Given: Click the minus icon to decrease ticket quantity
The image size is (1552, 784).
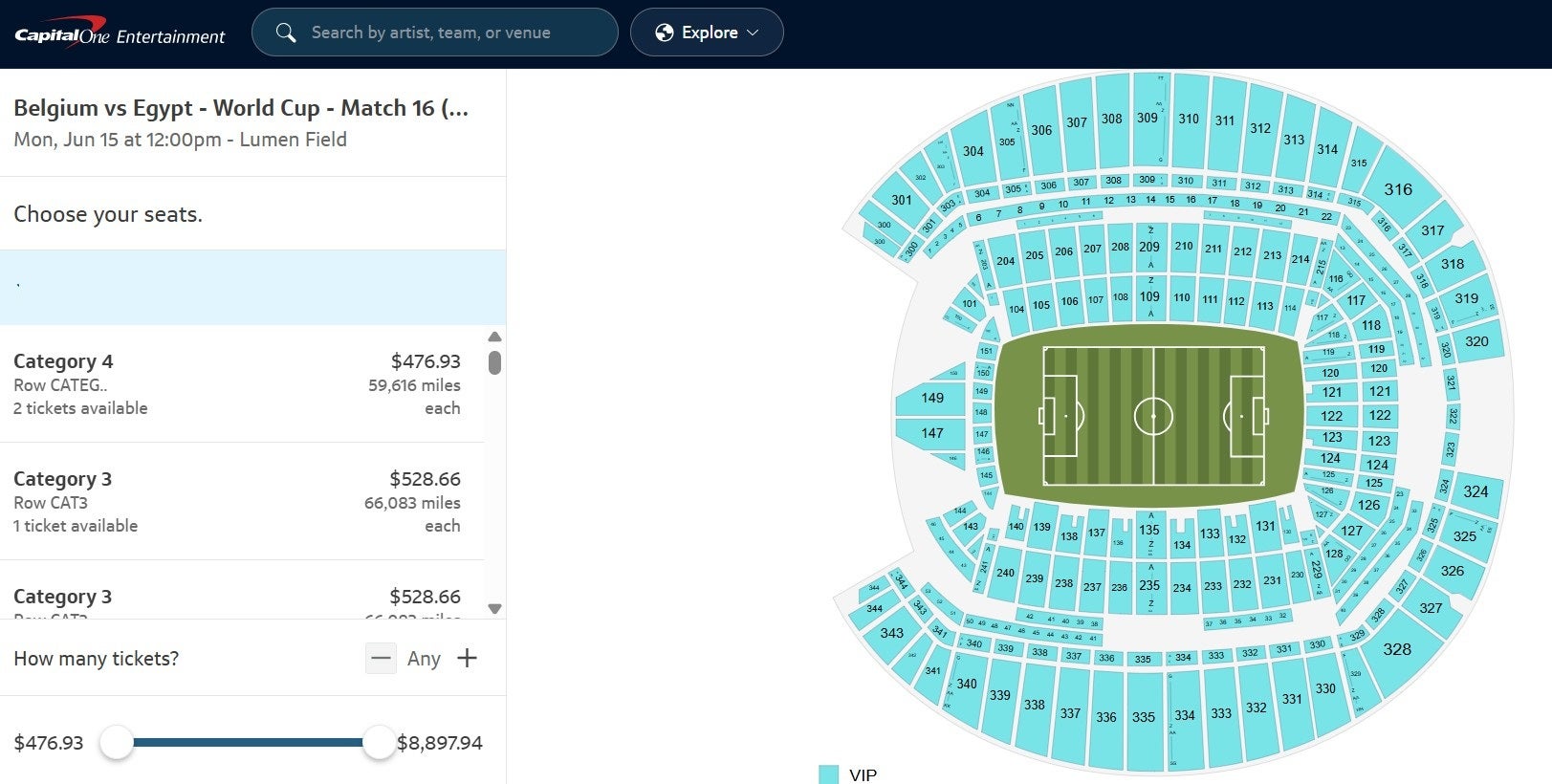Looking at the screenshot, I should [381, 659].
